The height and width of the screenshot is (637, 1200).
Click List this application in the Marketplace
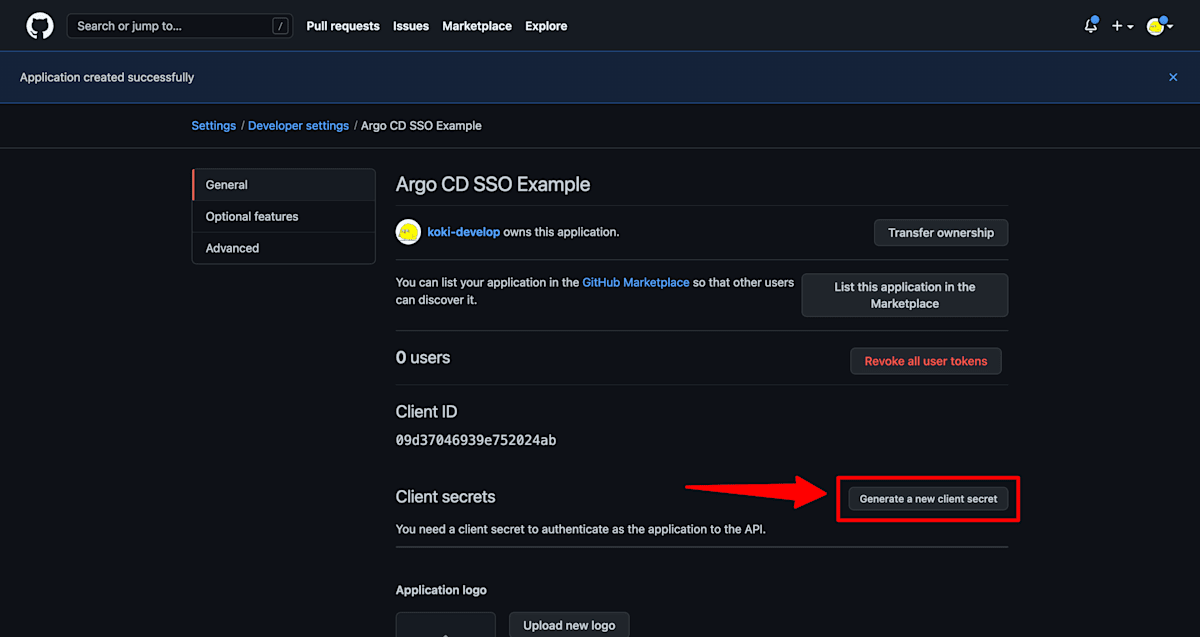(905, 295)
